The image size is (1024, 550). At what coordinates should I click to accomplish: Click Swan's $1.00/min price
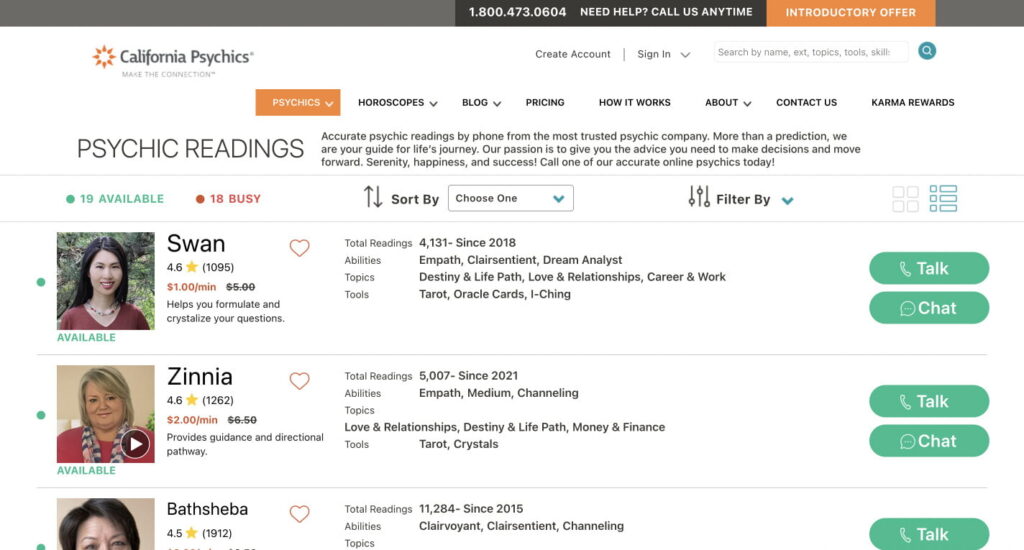(x=191, y=287)
